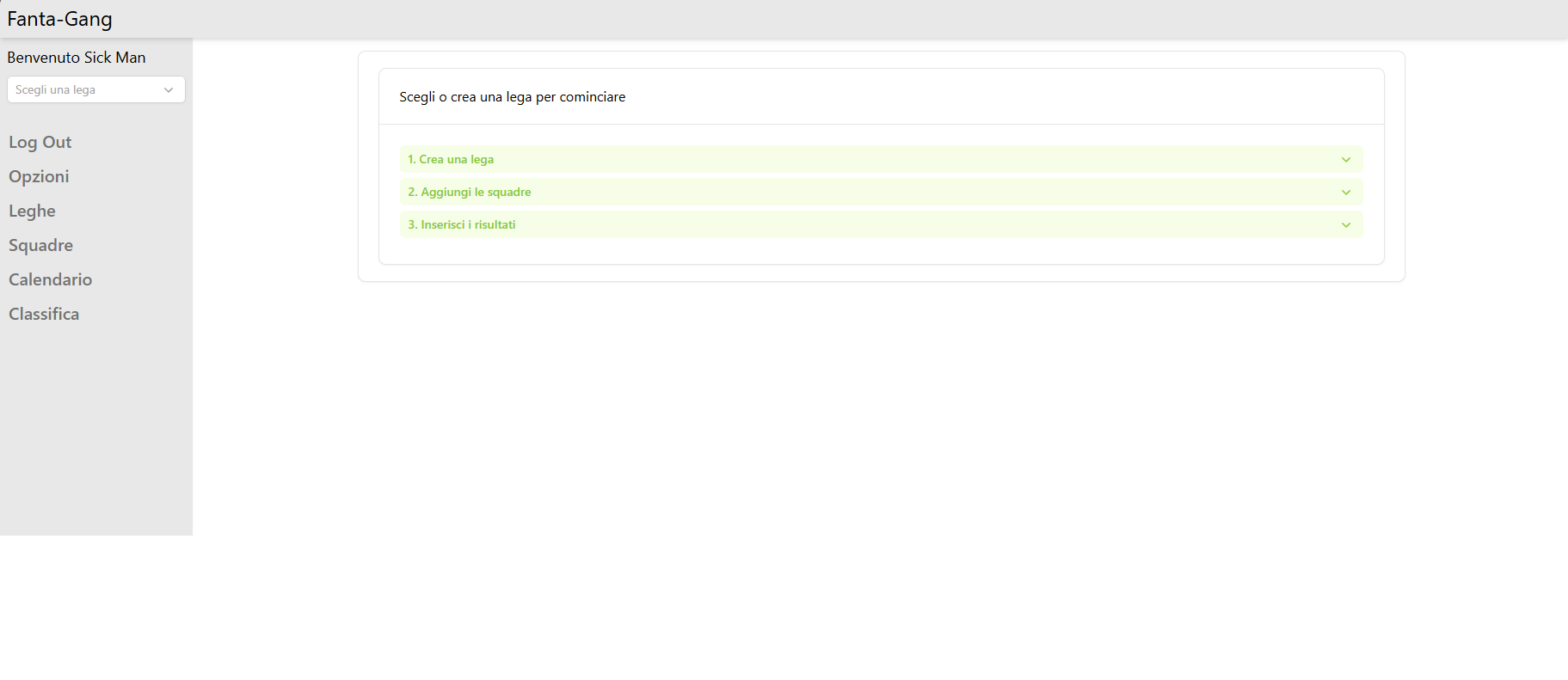This screenshot has height=680, width=1568.
Task: Open Opzioni from the sidebar
Action: [x=39, y=177]
